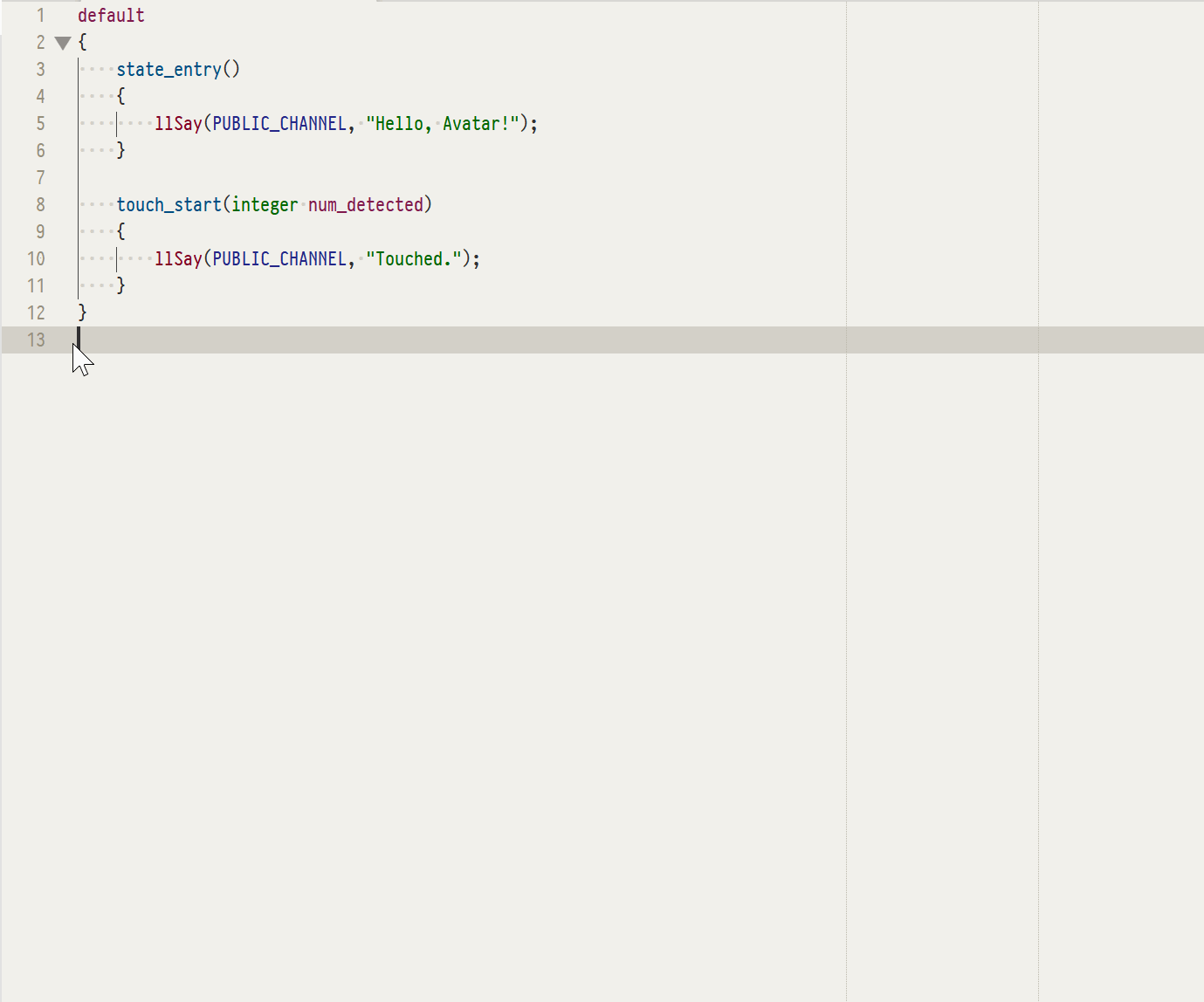This screenshot has width=1204, height=1002.
Task: Click the opening brace on line 9
Action: coord(120,232)
